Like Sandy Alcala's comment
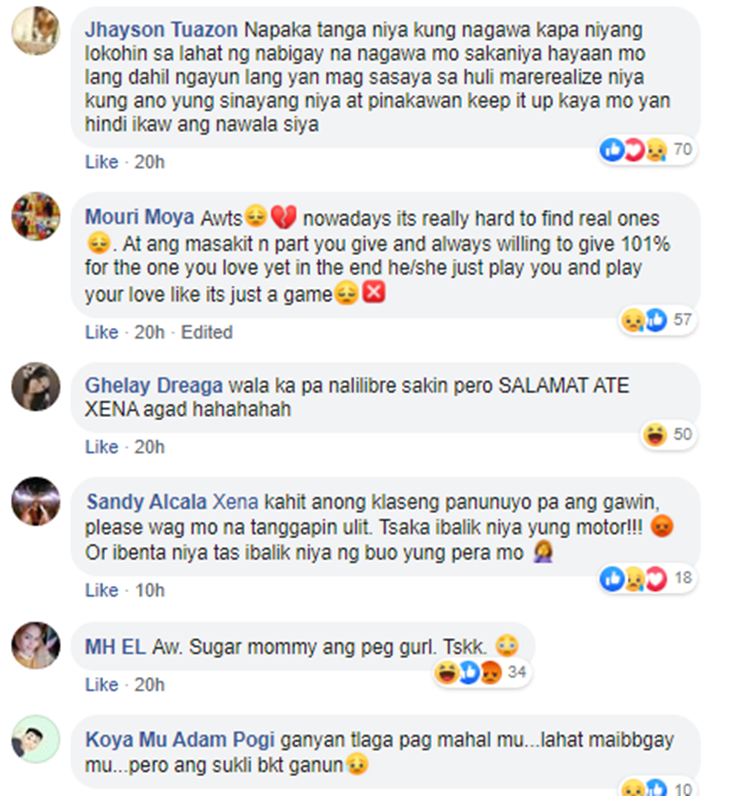Viewport: 750px width, 796px height. (x=102, y=590)
